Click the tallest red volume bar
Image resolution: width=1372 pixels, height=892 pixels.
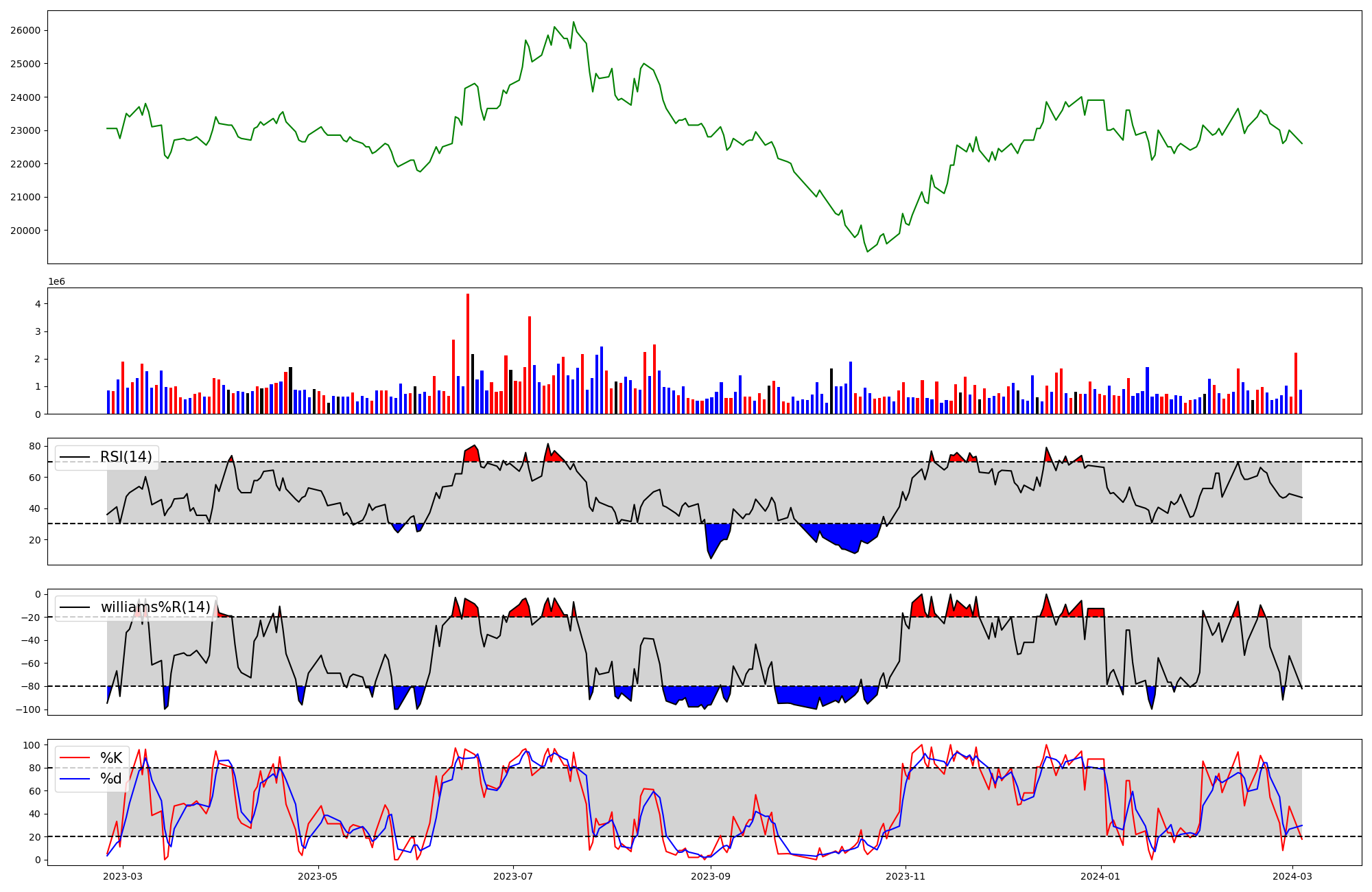[x=468, y=353]
